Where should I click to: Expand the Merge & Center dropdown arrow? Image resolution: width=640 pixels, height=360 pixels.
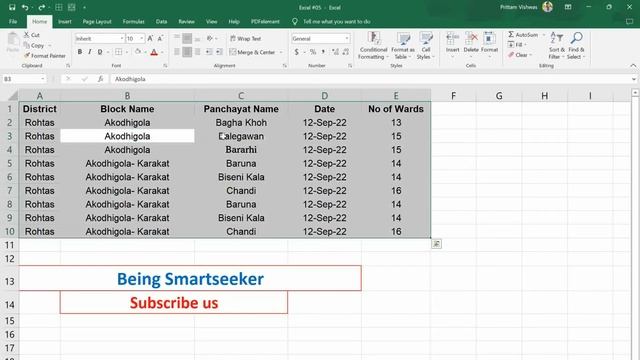pyautogui.click(x=281, y=52)
